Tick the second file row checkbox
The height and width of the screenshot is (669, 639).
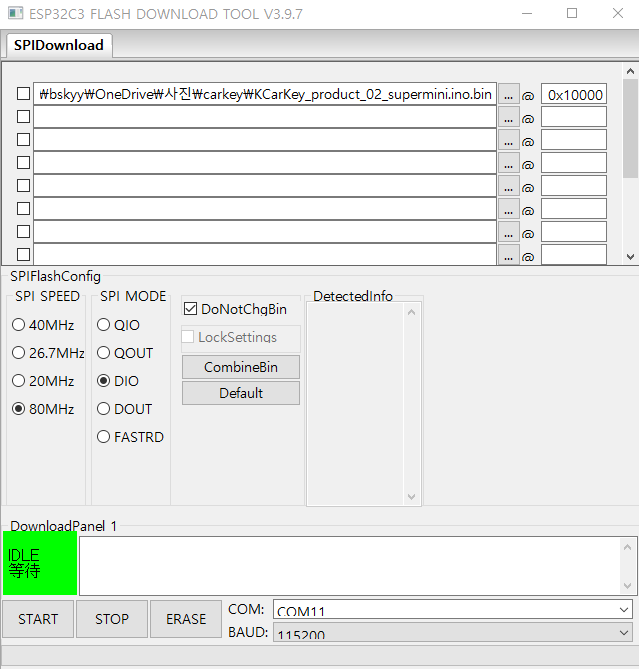tap(23, 117)
